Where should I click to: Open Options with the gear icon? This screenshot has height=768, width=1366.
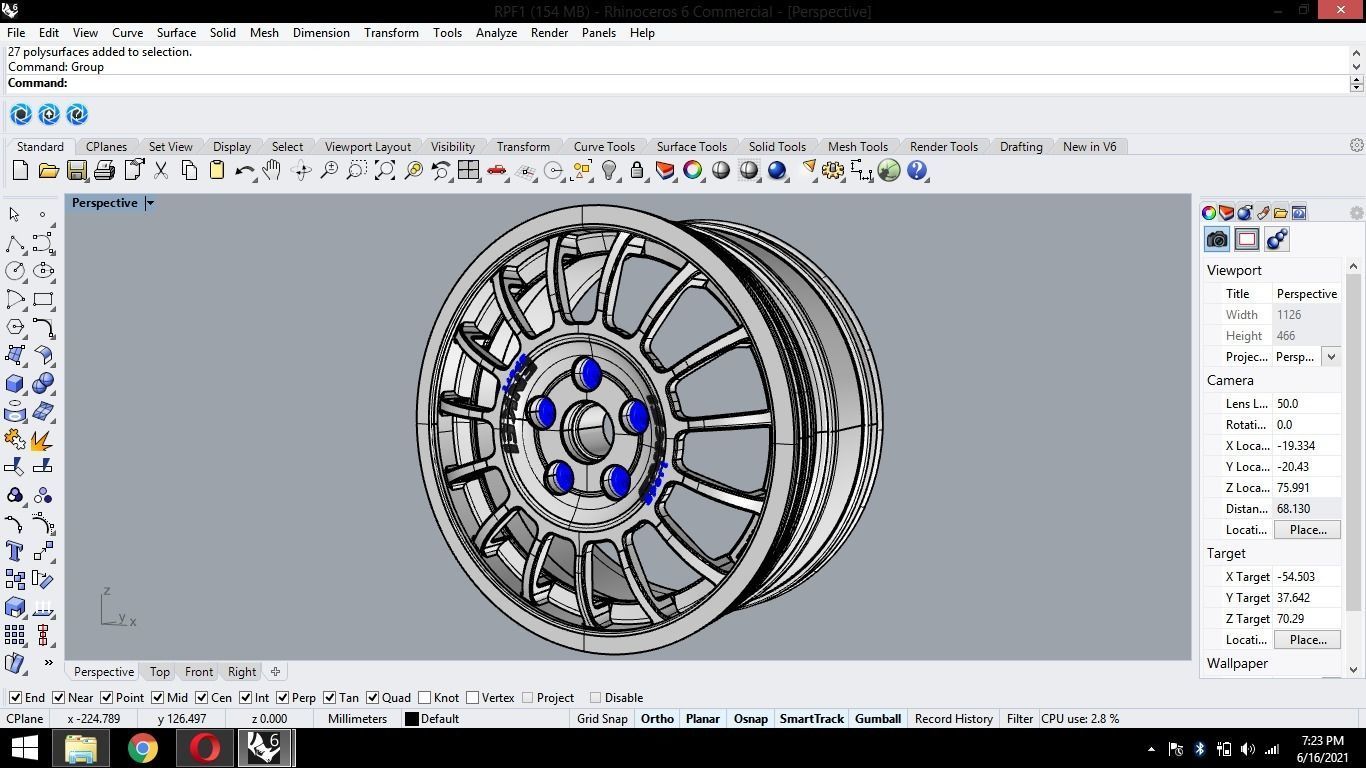tap(833, 171)
